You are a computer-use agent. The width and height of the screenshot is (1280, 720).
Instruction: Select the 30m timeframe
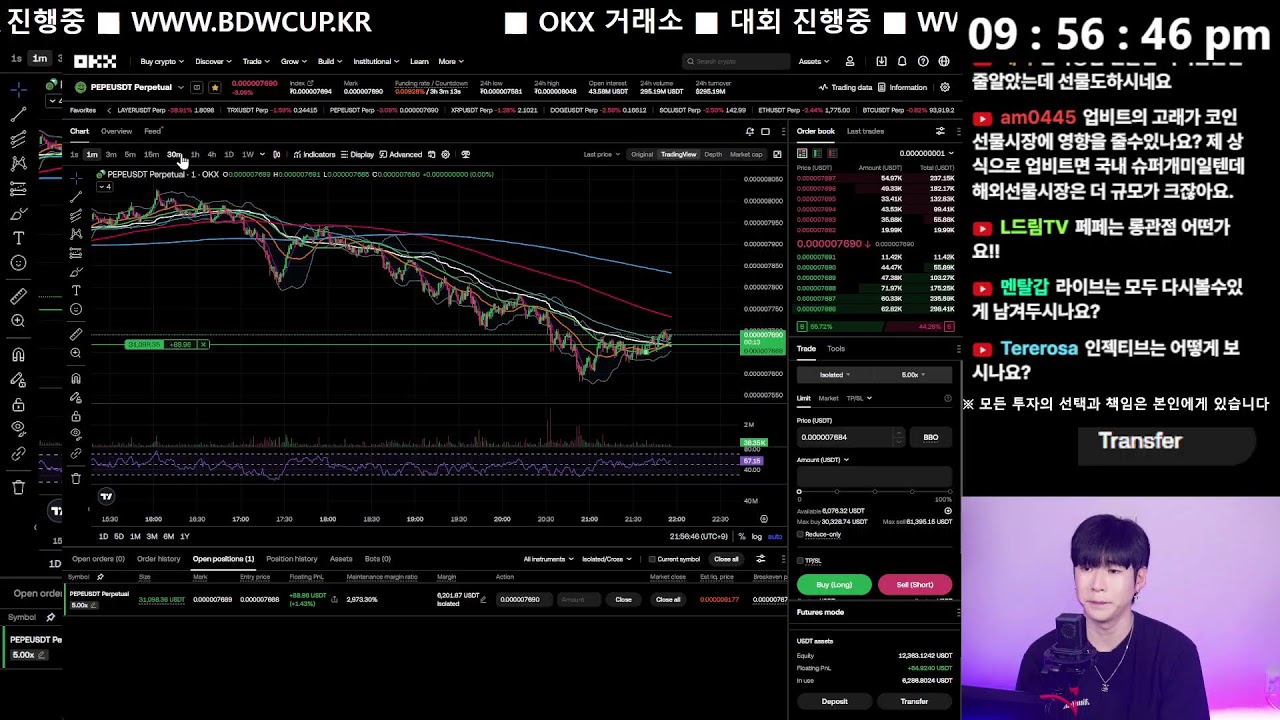tap(173, 154)
